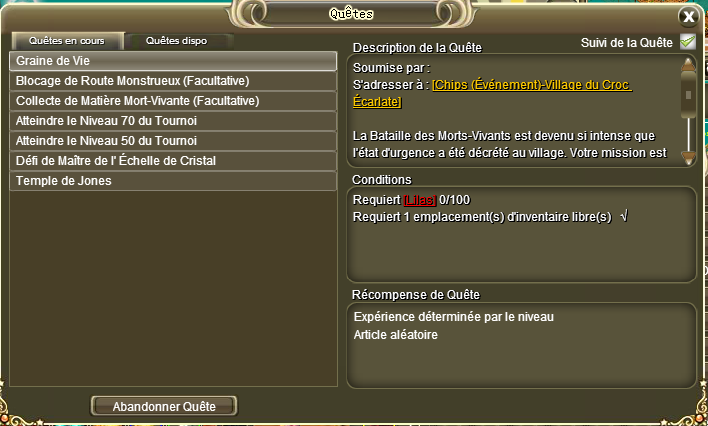Click the Abandonner Quête button

164,406
